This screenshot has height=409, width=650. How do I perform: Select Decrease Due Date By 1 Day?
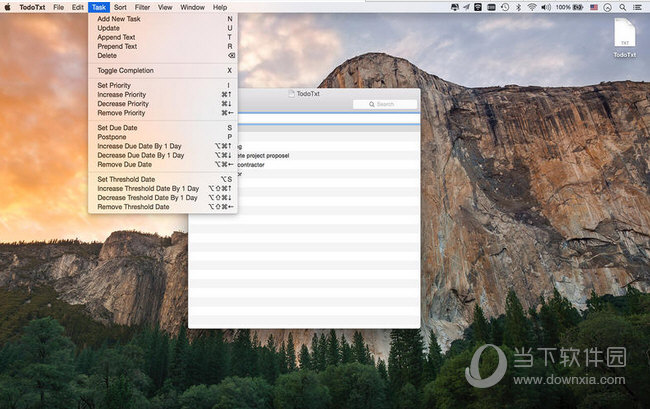[163, 155]
